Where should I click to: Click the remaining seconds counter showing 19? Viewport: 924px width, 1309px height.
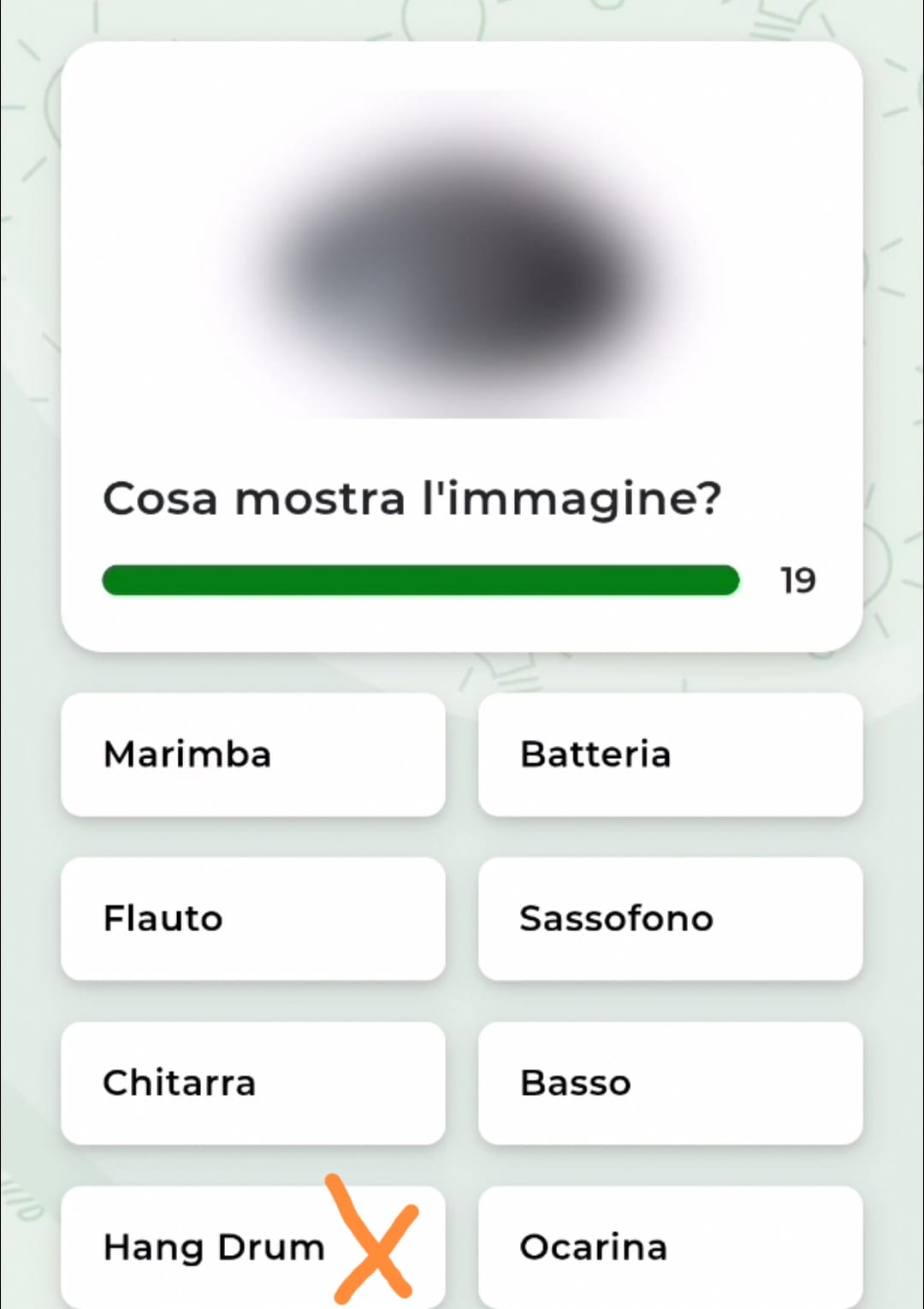(x=797, y=581)
